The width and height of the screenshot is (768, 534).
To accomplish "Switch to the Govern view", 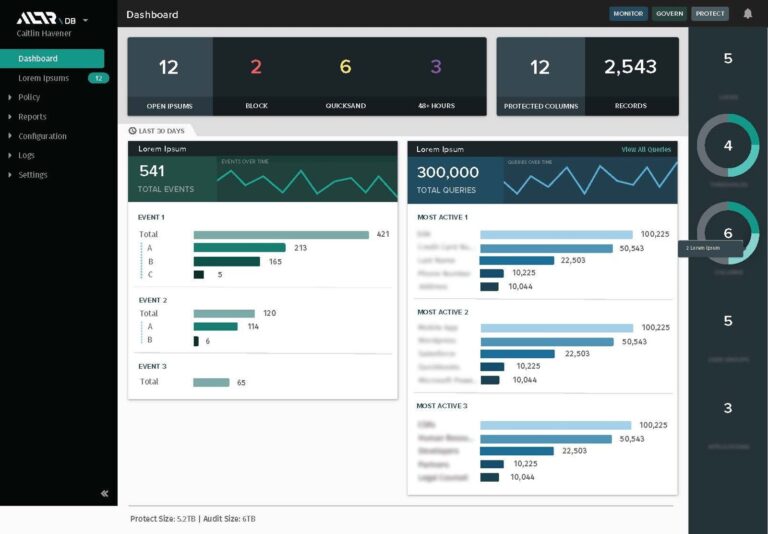I will [670, 14].
